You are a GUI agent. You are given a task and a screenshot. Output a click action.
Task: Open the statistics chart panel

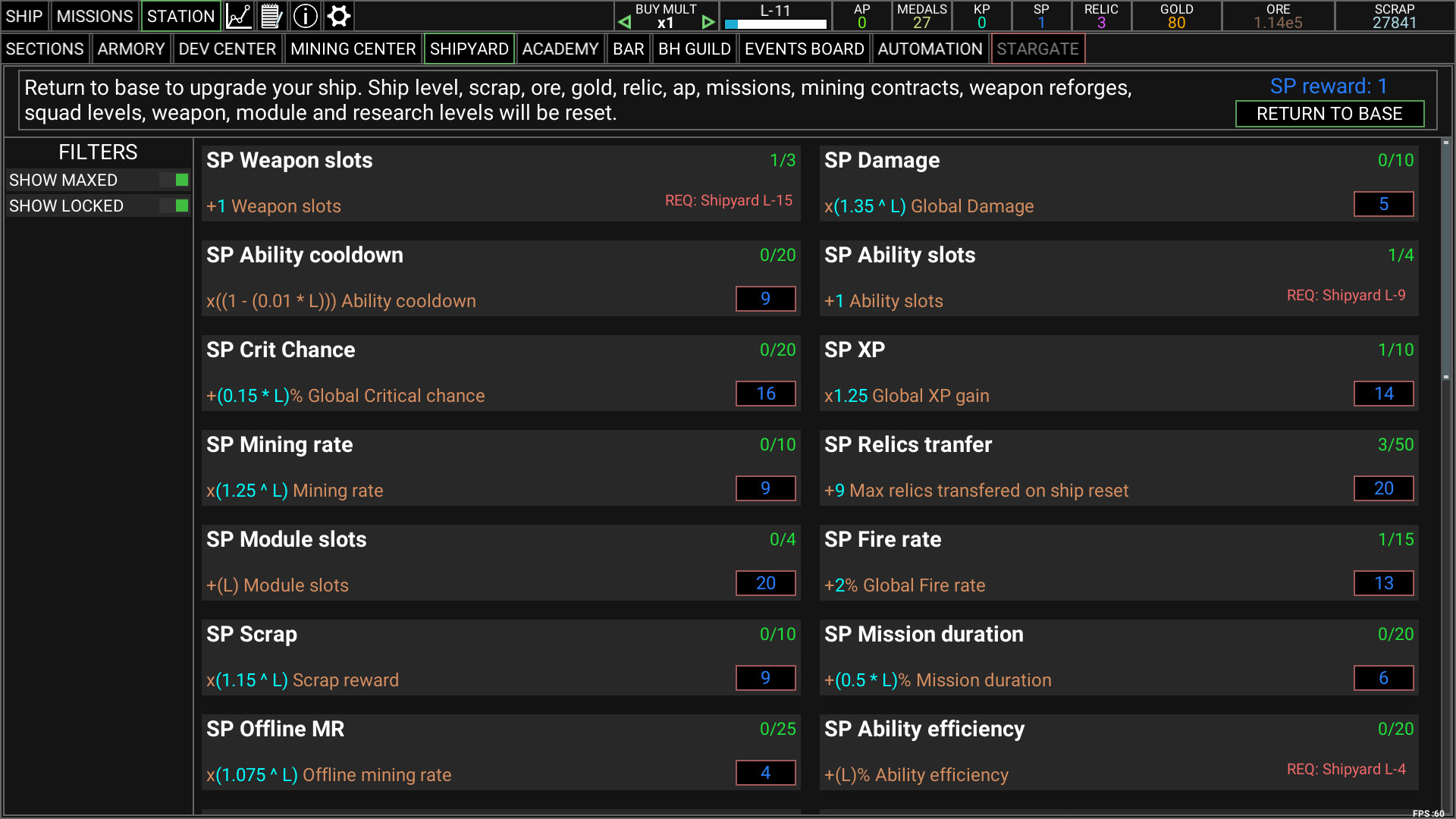tap(238, 15)
